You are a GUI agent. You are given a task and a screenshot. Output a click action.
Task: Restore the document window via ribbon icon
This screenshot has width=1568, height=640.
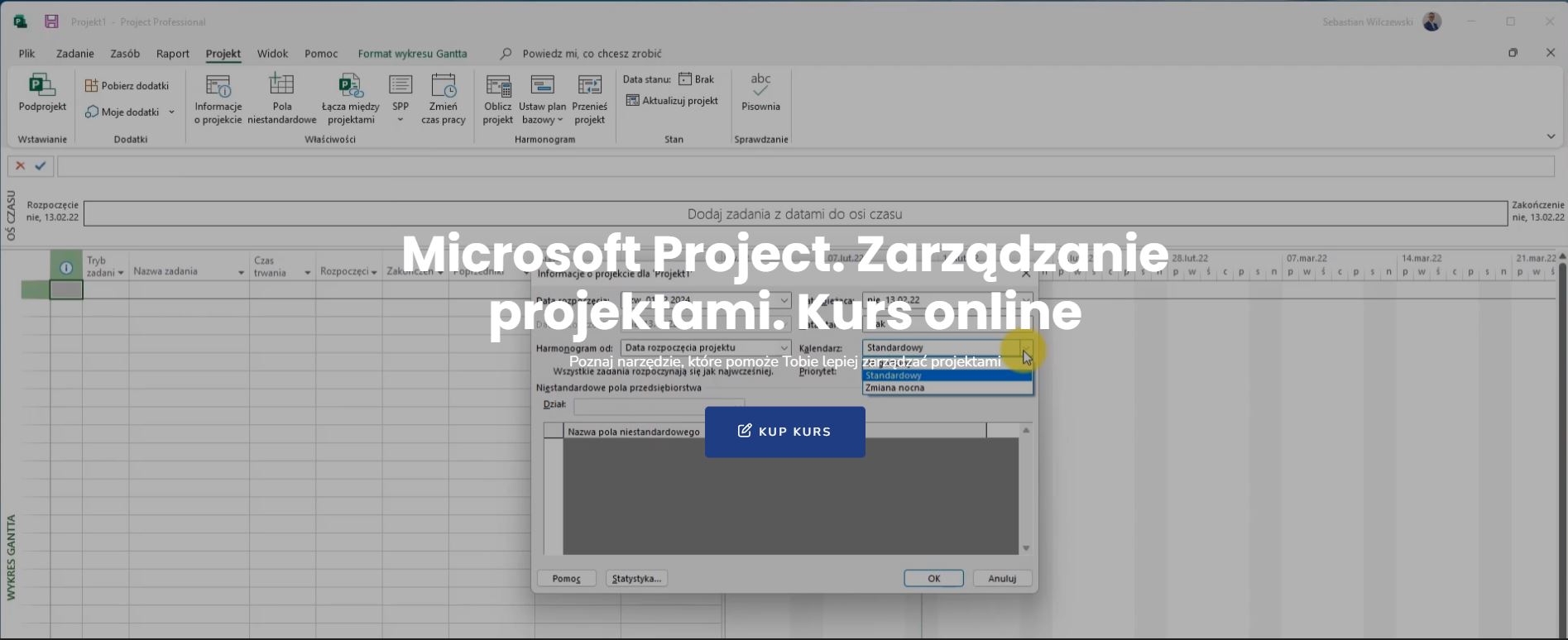click(x=1513, y=53)
